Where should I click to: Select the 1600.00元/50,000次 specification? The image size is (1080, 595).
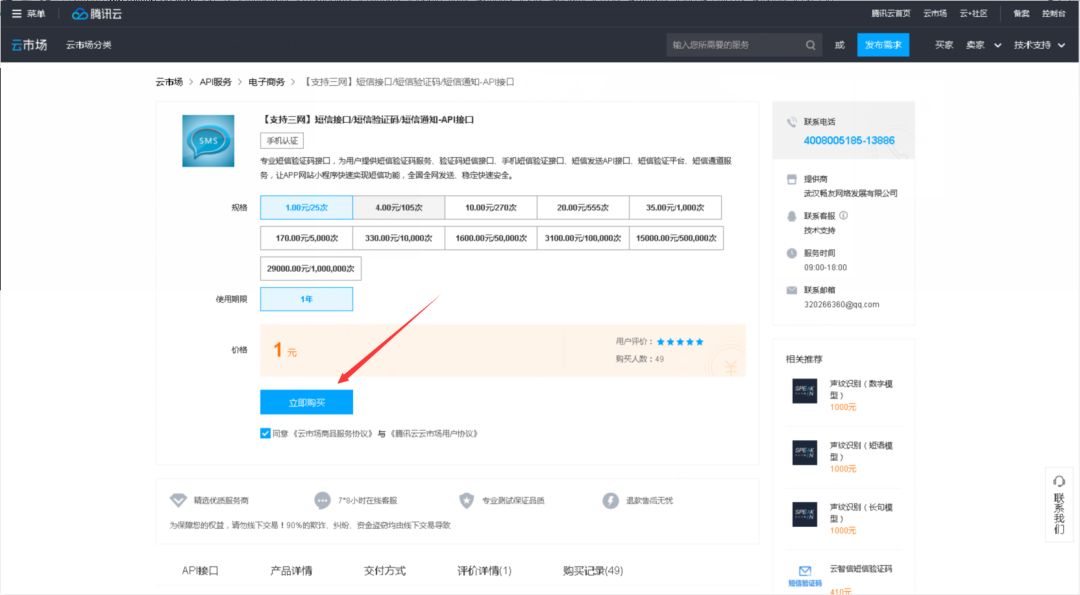coord(491,238)
